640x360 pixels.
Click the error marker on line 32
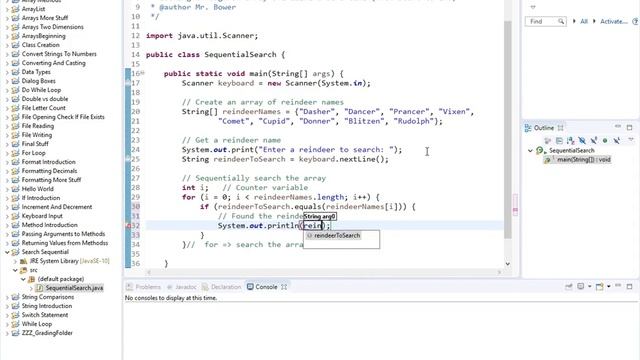[128, 226]
